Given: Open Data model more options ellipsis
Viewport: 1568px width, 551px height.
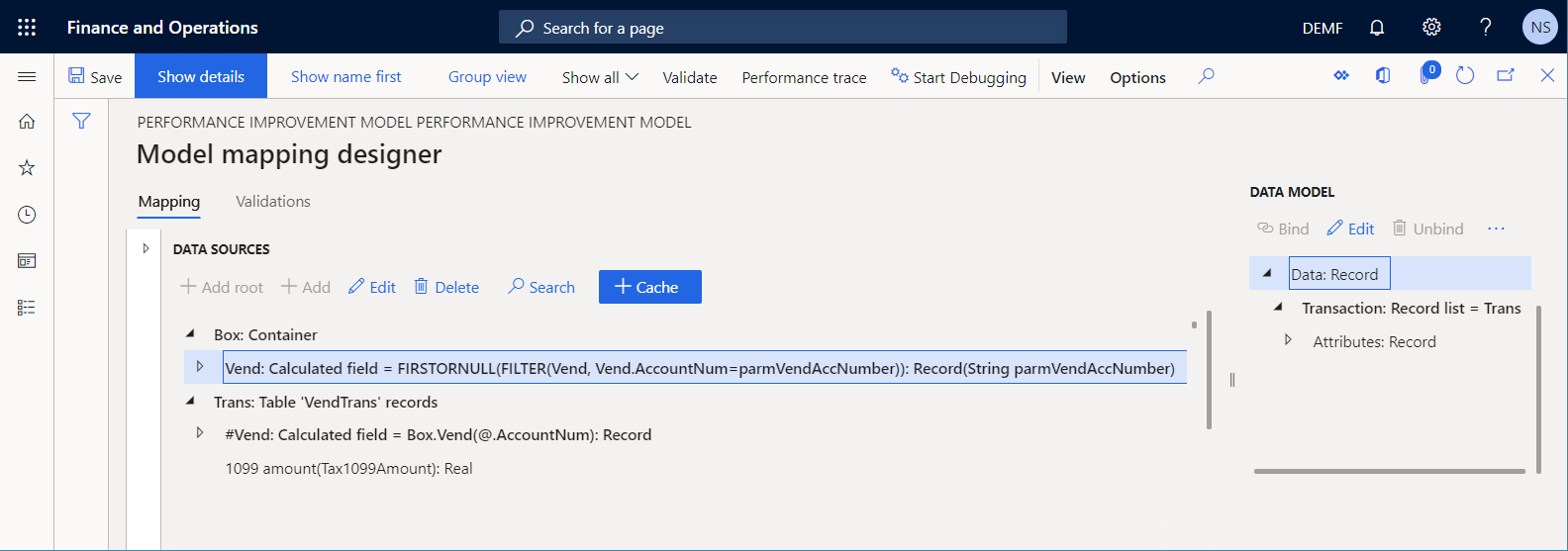Looking at the screenshot, I should coord(1496,229).
